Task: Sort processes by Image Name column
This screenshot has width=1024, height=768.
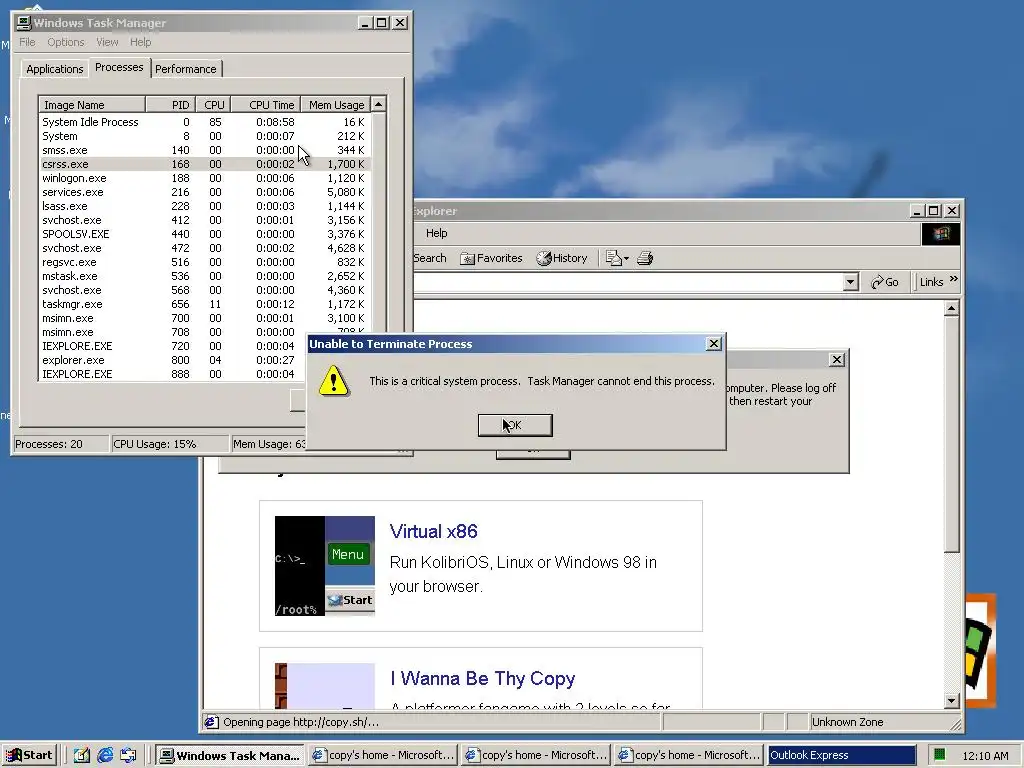Action: [x=91, y=104]
